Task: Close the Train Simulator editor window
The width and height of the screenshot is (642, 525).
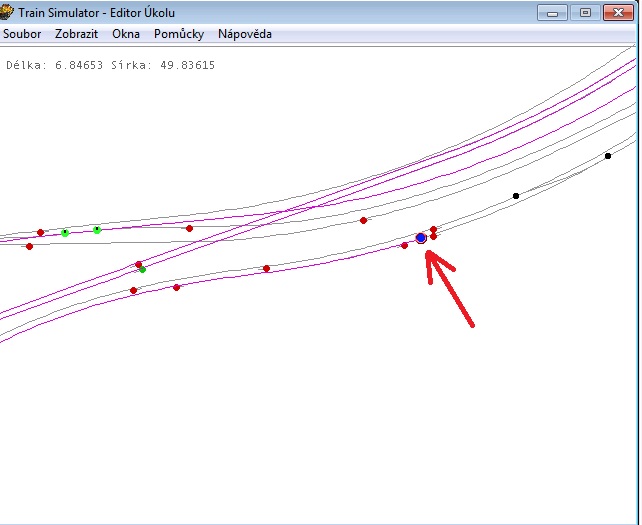Action: (619, 12)
